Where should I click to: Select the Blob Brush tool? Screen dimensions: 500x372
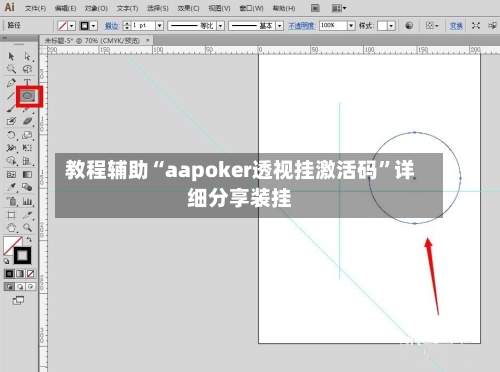coord(11,121)
